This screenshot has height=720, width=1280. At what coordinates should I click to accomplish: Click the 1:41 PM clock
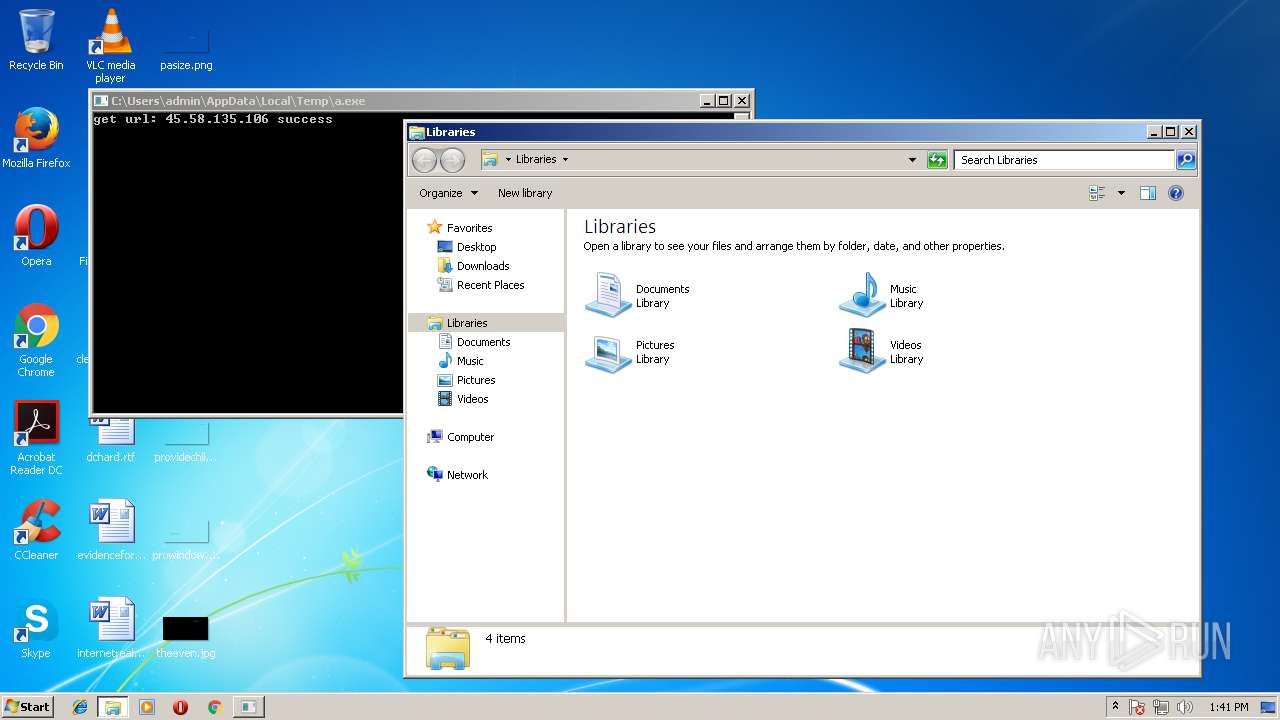pos(1228,707)
